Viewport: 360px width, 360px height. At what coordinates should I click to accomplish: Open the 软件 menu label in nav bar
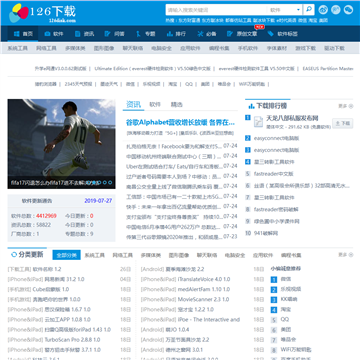click(58, 34)
